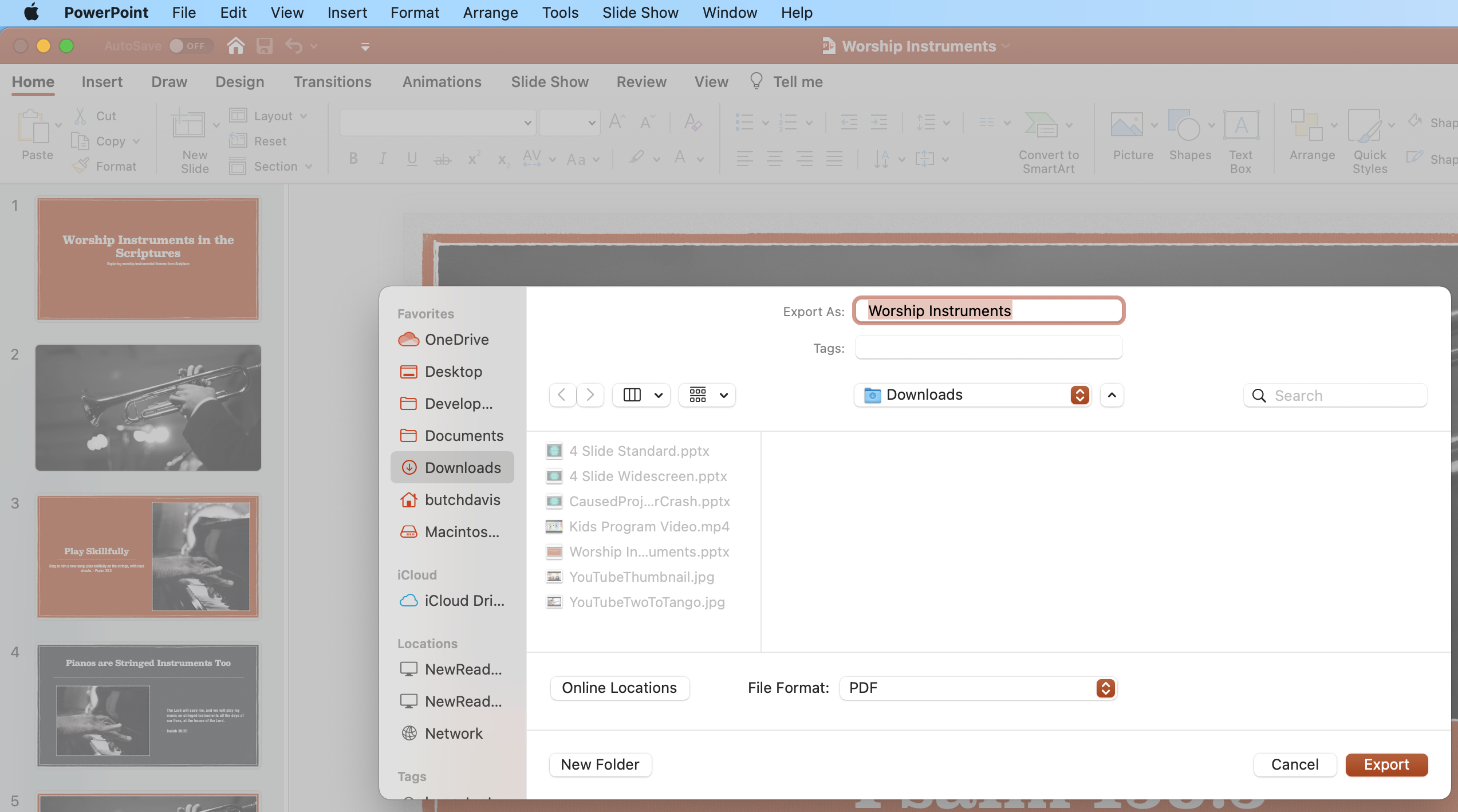Click Decrease Indent icon
Screen dimensions: 1458x812
pyautogui.click(x=849, y=122)
